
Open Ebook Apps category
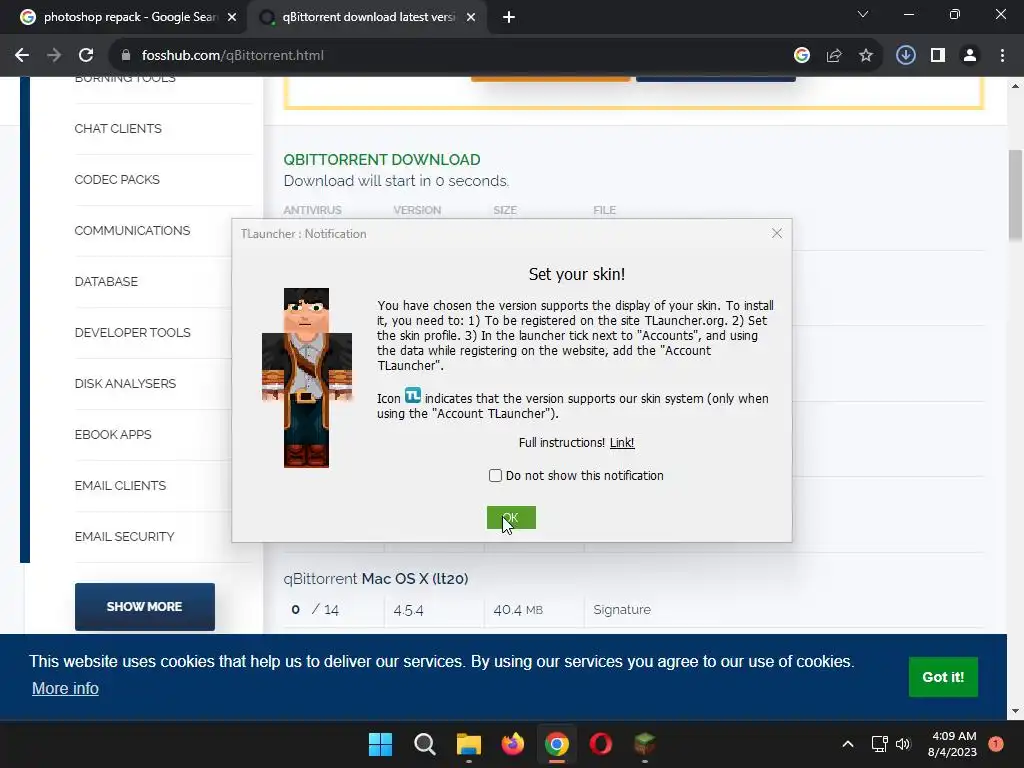point(113,434)
